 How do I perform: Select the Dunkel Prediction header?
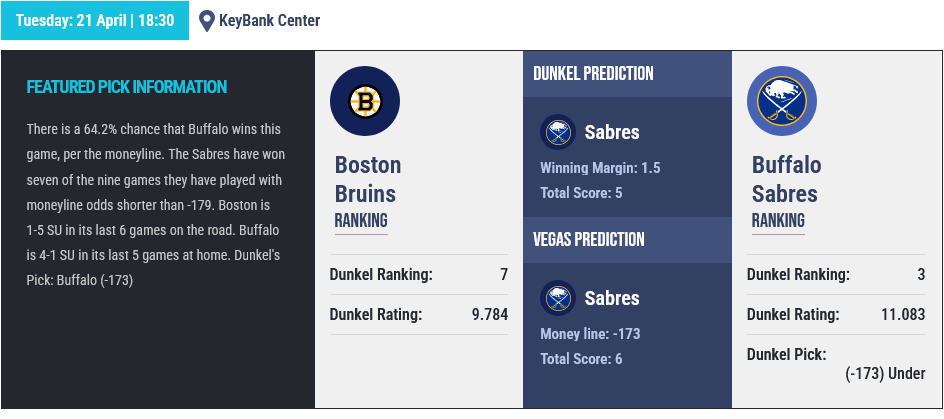coord(593,74)
